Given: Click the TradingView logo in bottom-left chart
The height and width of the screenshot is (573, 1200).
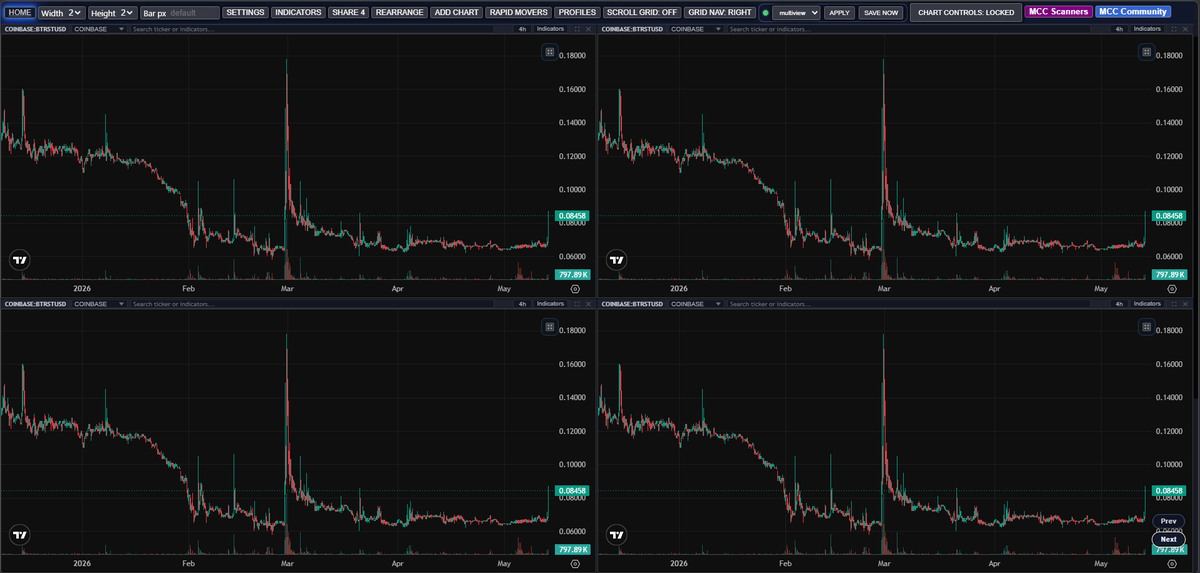Looking at the screenshot, I should pos(20,534).
